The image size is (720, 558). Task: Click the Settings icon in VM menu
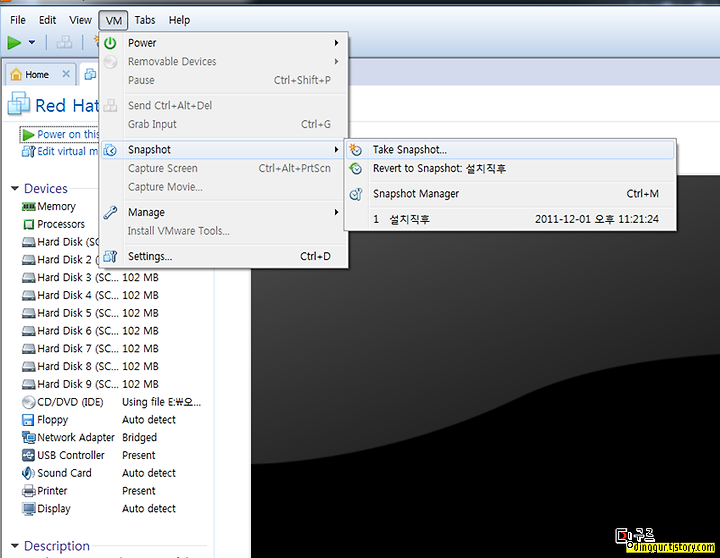[110, 256]
